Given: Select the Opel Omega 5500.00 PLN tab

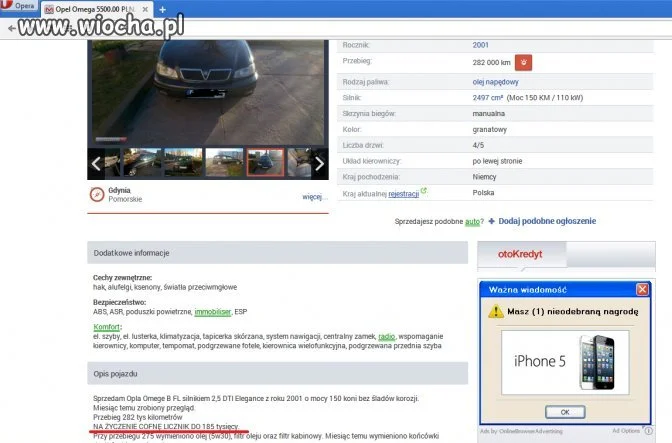Looking at the screenshot, I should 96,9.
